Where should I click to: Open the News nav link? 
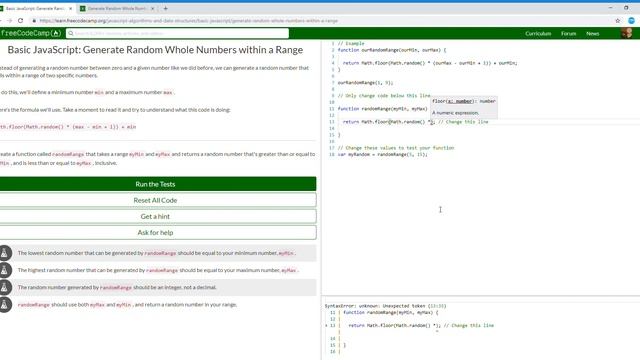tap(593, 33)
